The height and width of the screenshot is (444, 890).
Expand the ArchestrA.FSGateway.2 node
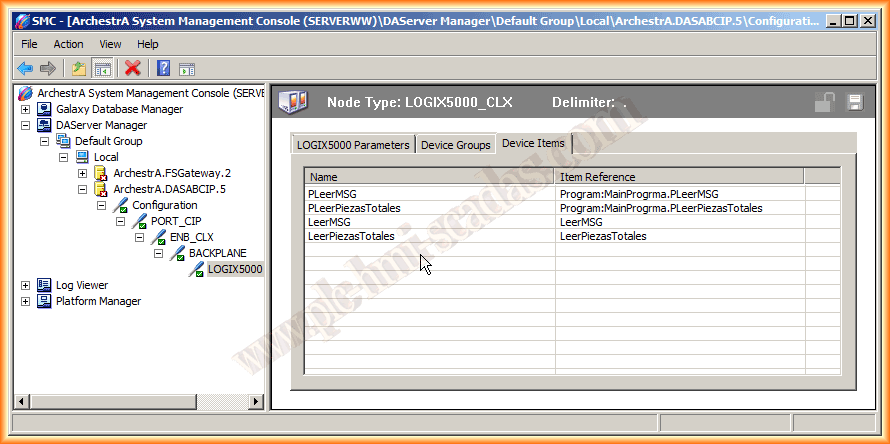pyautogui.click(x=83, y=173)
